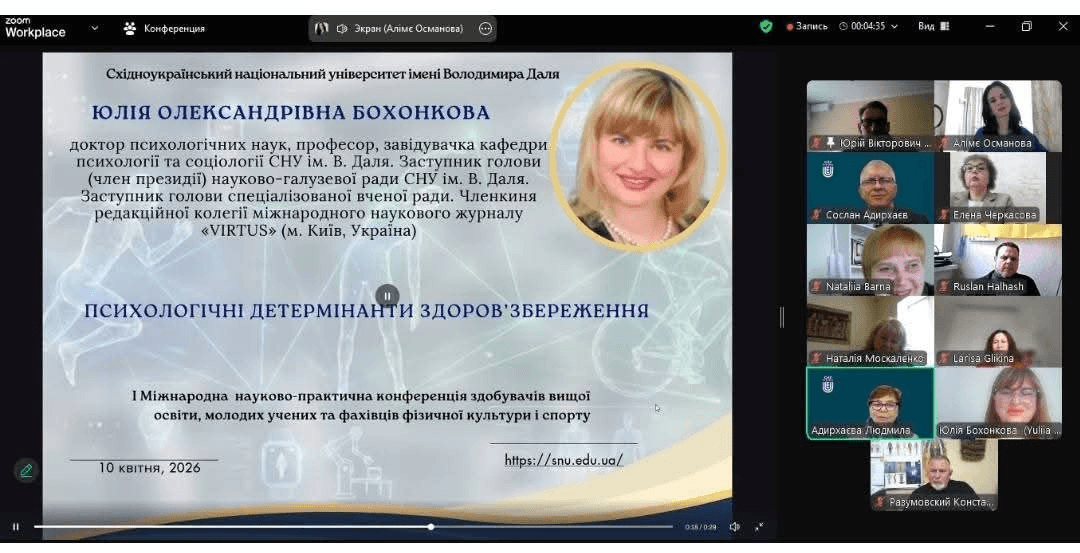This screenshot has height=553, width=1080.
Task: Click muted mic icon on Ruslan Halhash tile
Action: 944,286
